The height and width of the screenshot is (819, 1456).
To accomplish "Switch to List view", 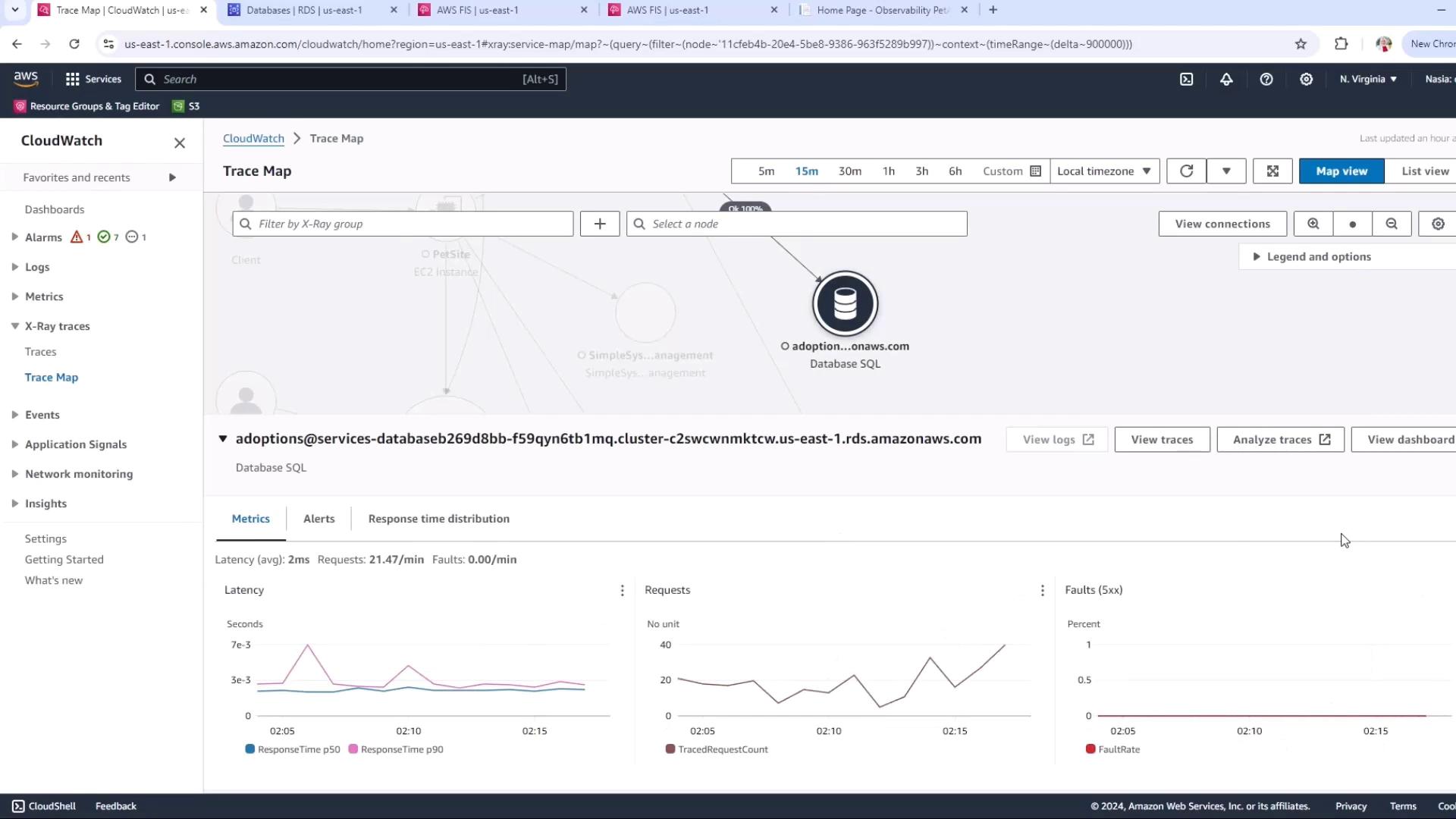I will [1424, 171].
